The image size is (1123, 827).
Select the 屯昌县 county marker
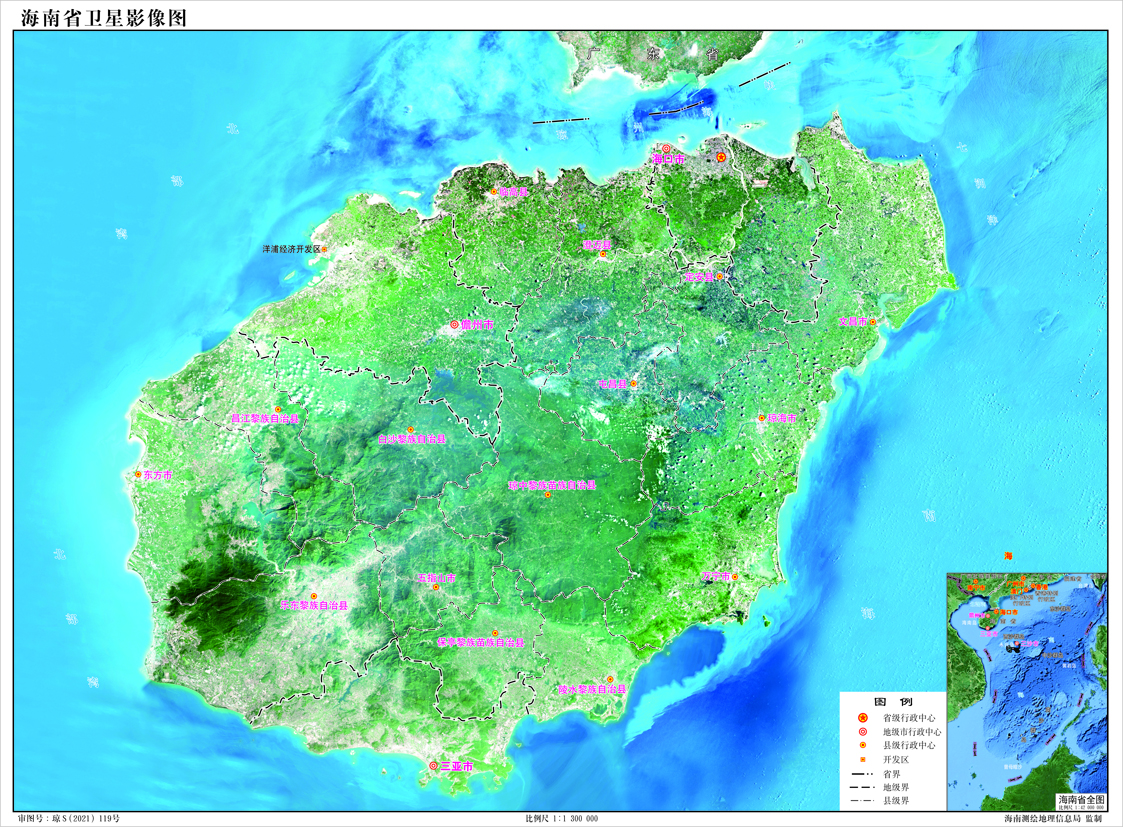pos(633,384)
